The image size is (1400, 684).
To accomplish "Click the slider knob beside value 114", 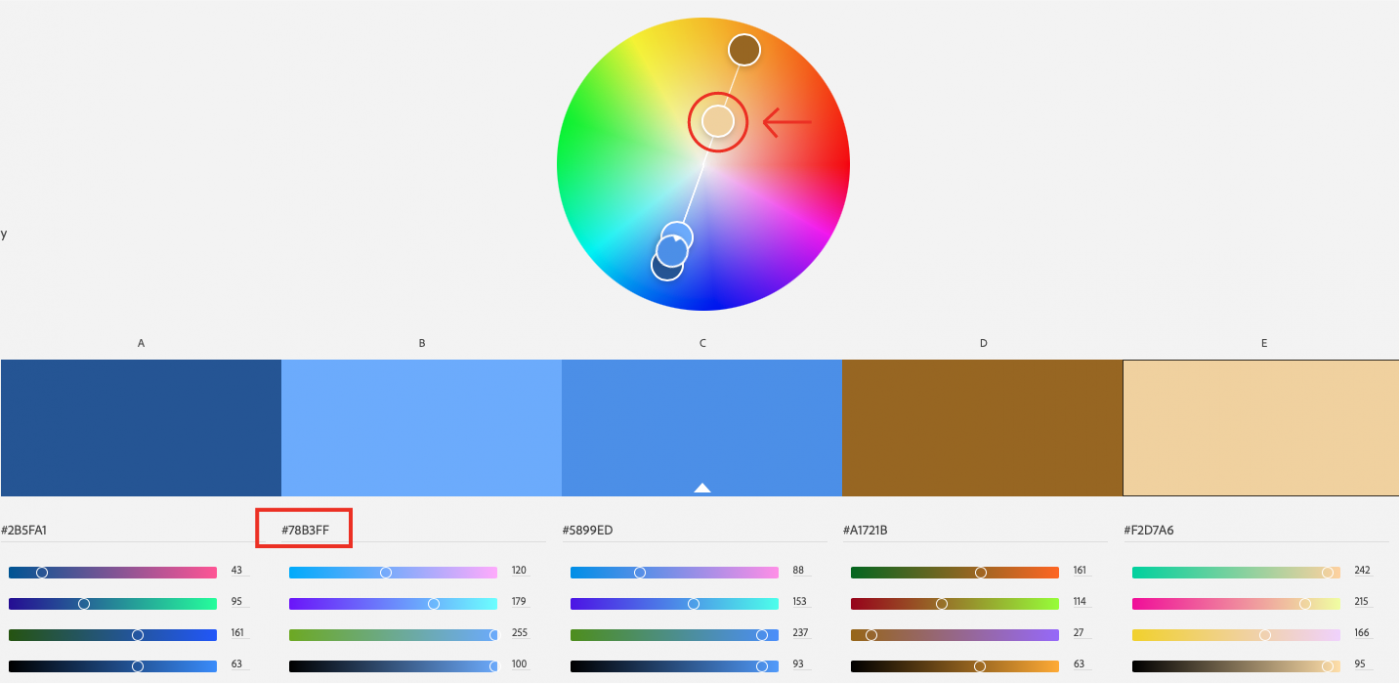I will click(x=941, y=604).
